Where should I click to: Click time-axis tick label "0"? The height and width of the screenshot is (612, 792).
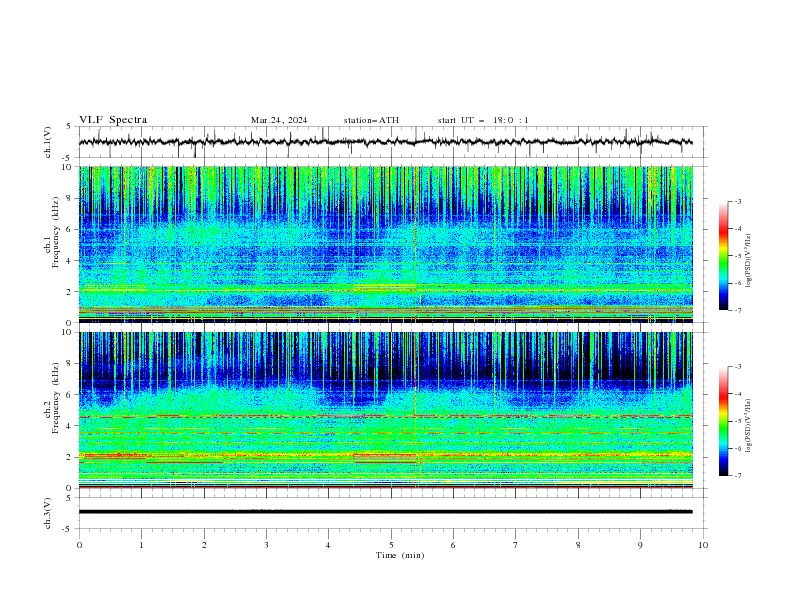pos(79,545)
